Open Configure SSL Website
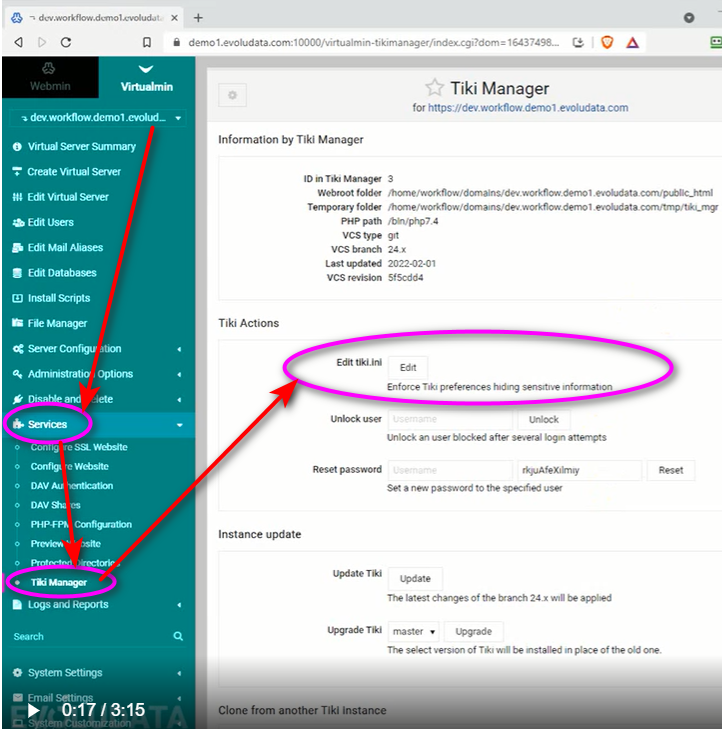Screen dimensions: 722x729 click(79, 447)
